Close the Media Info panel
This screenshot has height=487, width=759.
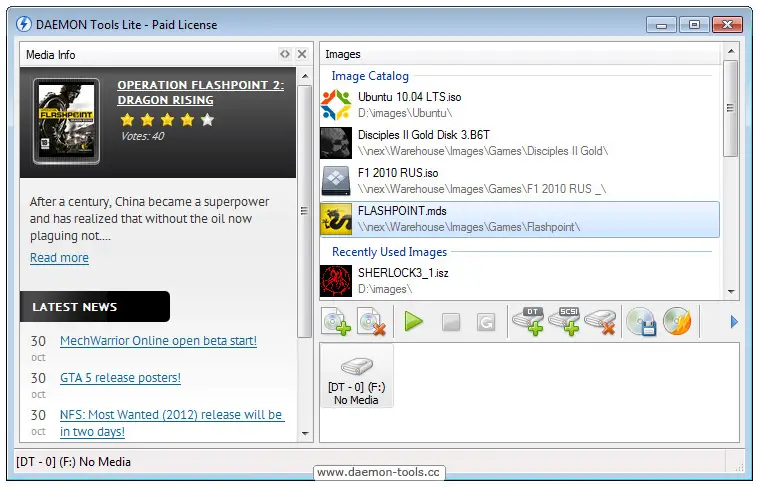click(302, 54)
